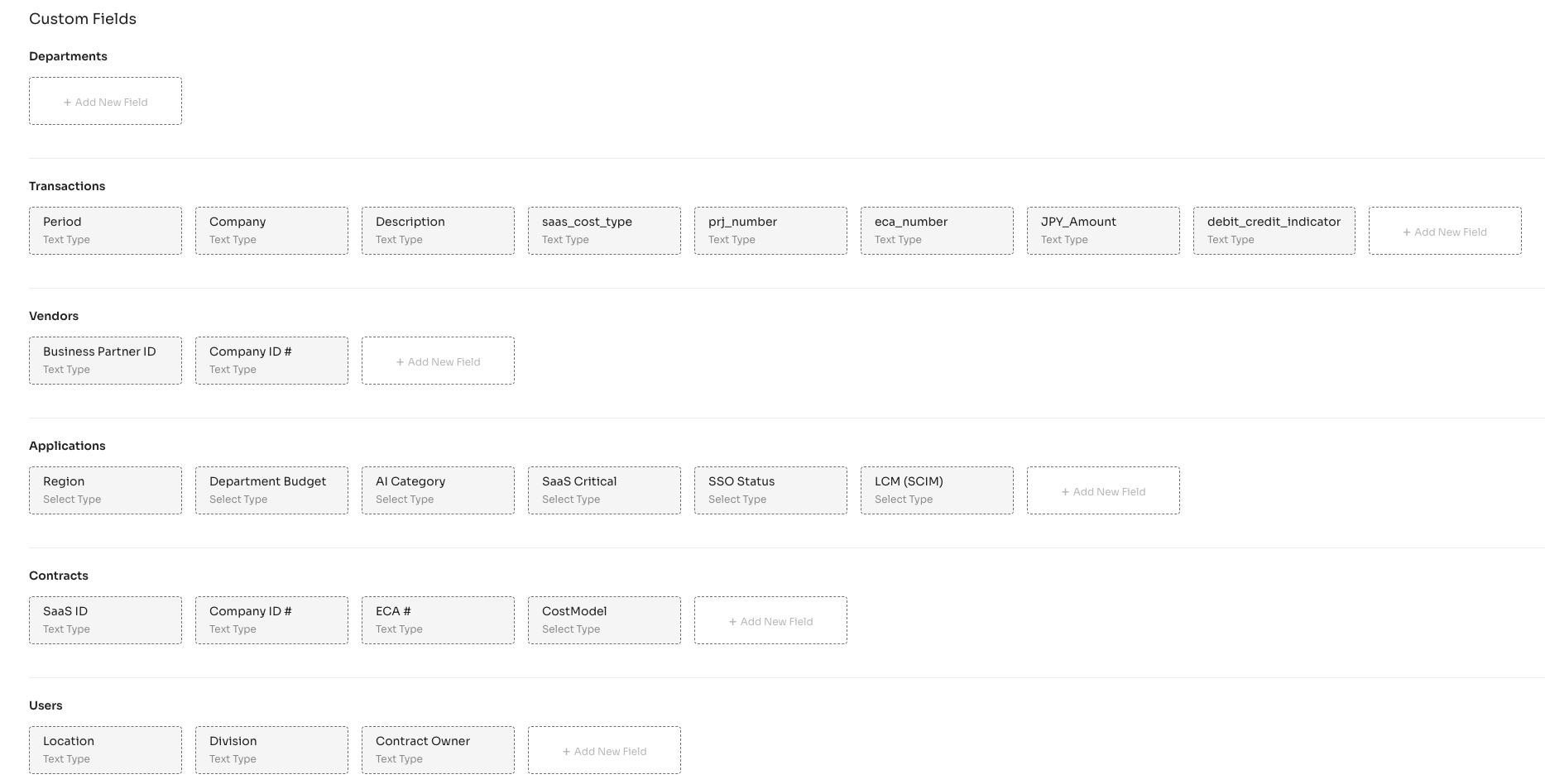The width and height of the screenshot is (1545, 784).
Task: Add a new field under Contracts
Action: tap(770, 620)
